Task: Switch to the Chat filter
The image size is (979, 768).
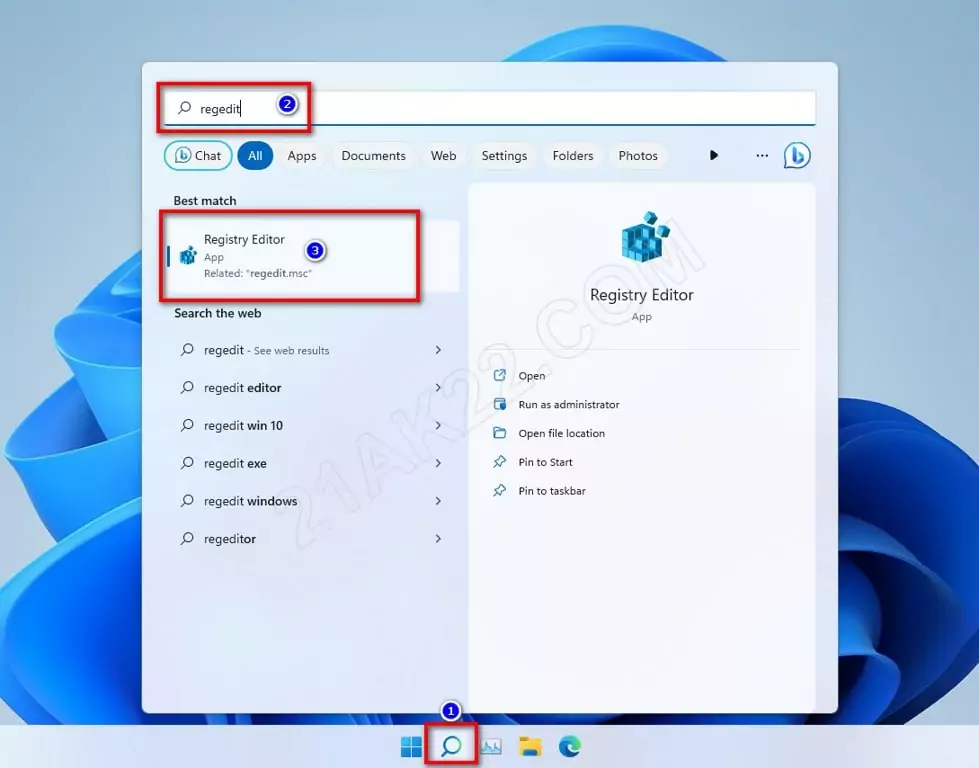Action: [198, 155]
